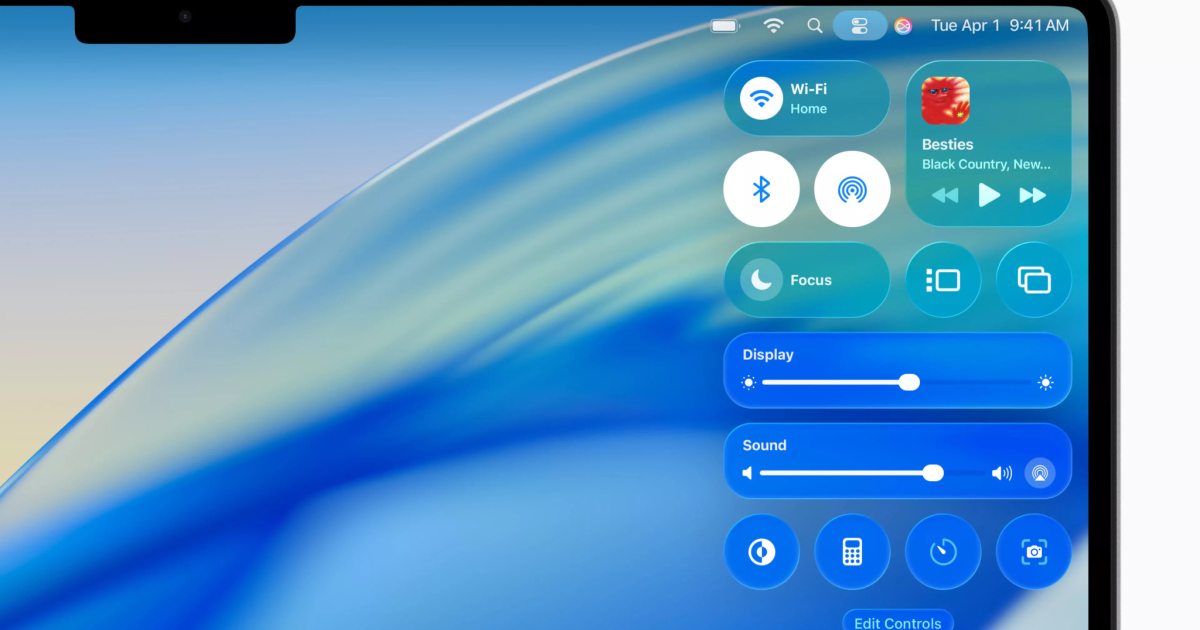Open Stage Manager control

coord(943,280)
